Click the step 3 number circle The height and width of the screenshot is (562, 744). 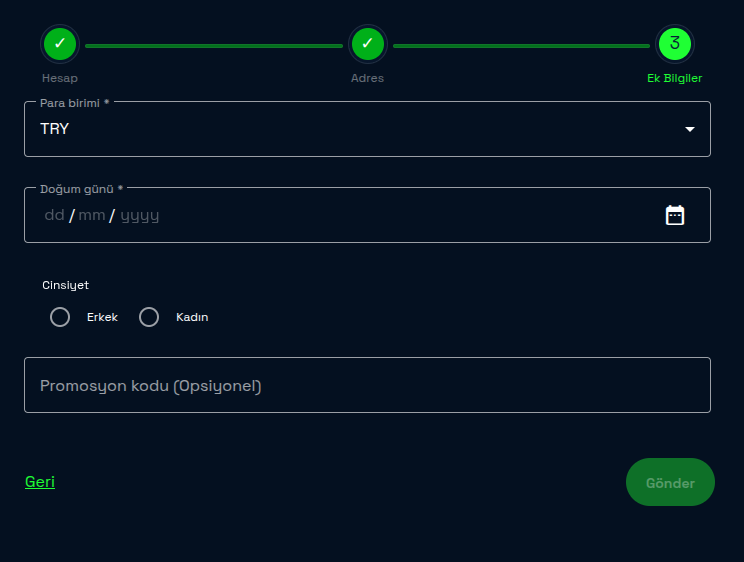pos(675,44)
